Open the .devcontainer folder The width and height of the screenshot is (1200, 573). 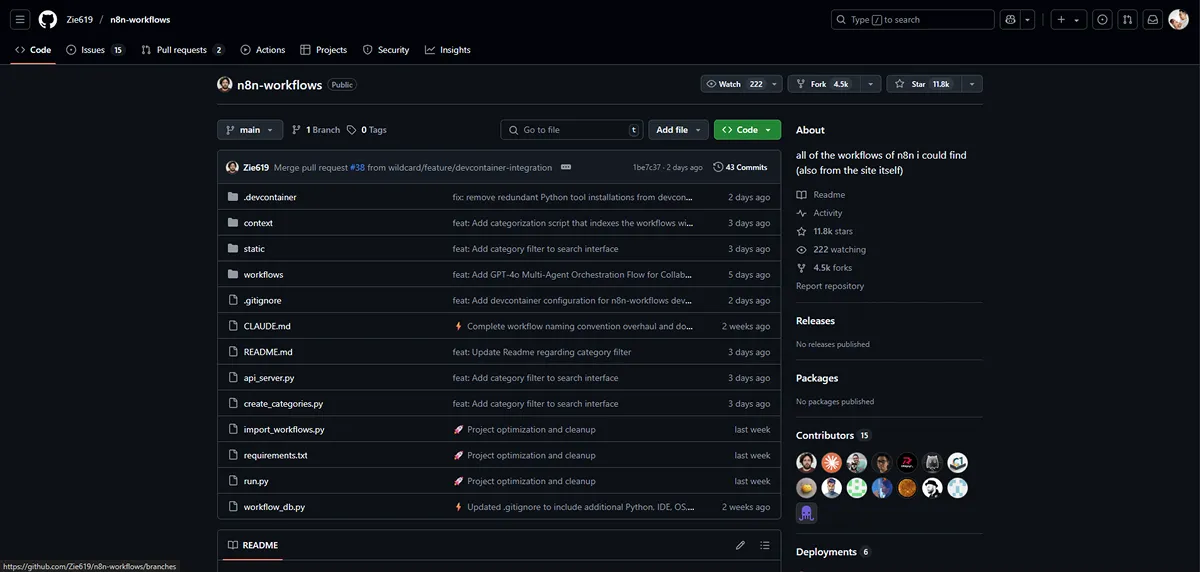click(x=270, y=197)
